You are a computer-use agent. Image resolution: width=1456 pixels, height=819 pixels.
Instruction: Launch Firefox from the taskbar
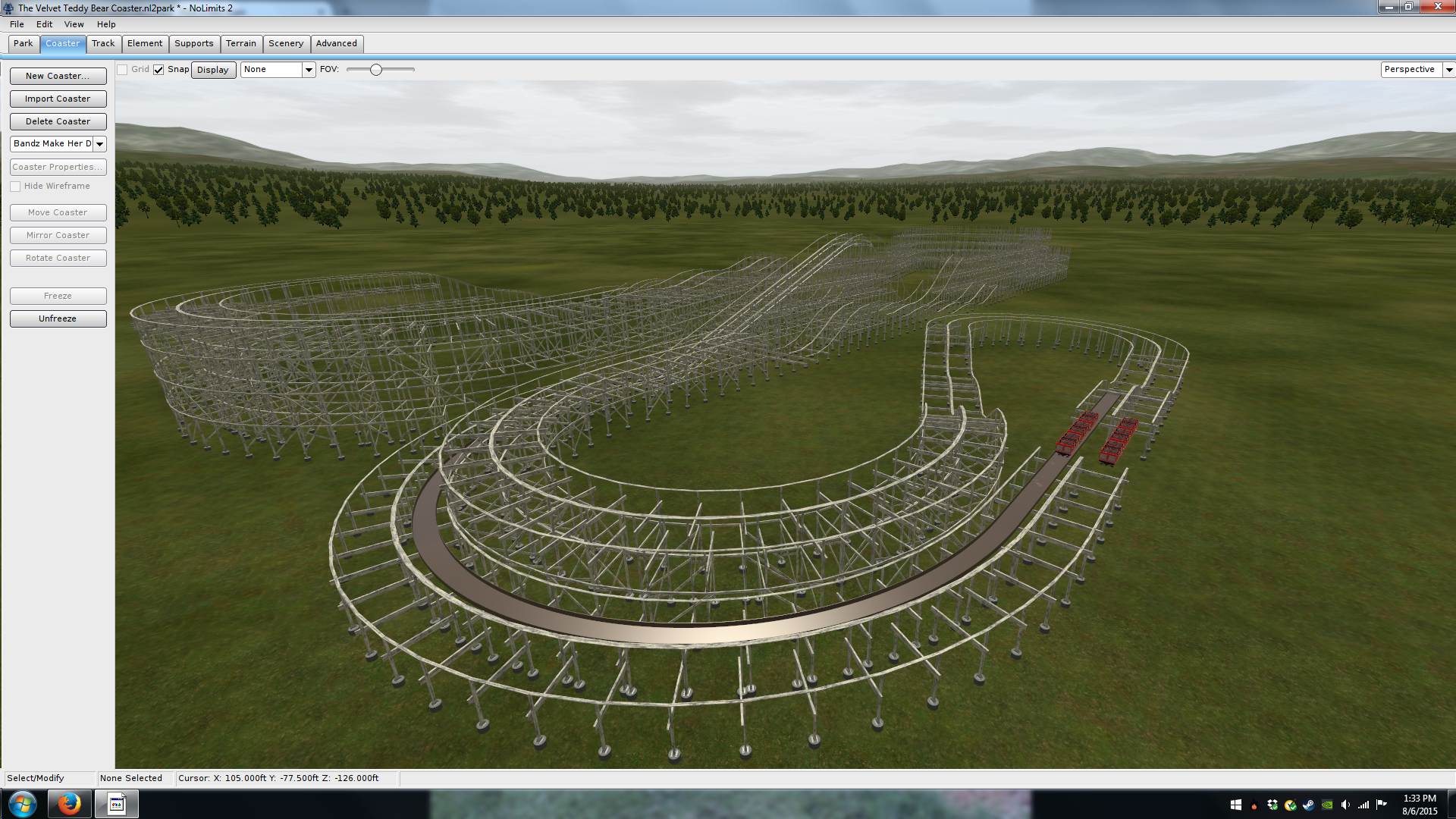69,804
